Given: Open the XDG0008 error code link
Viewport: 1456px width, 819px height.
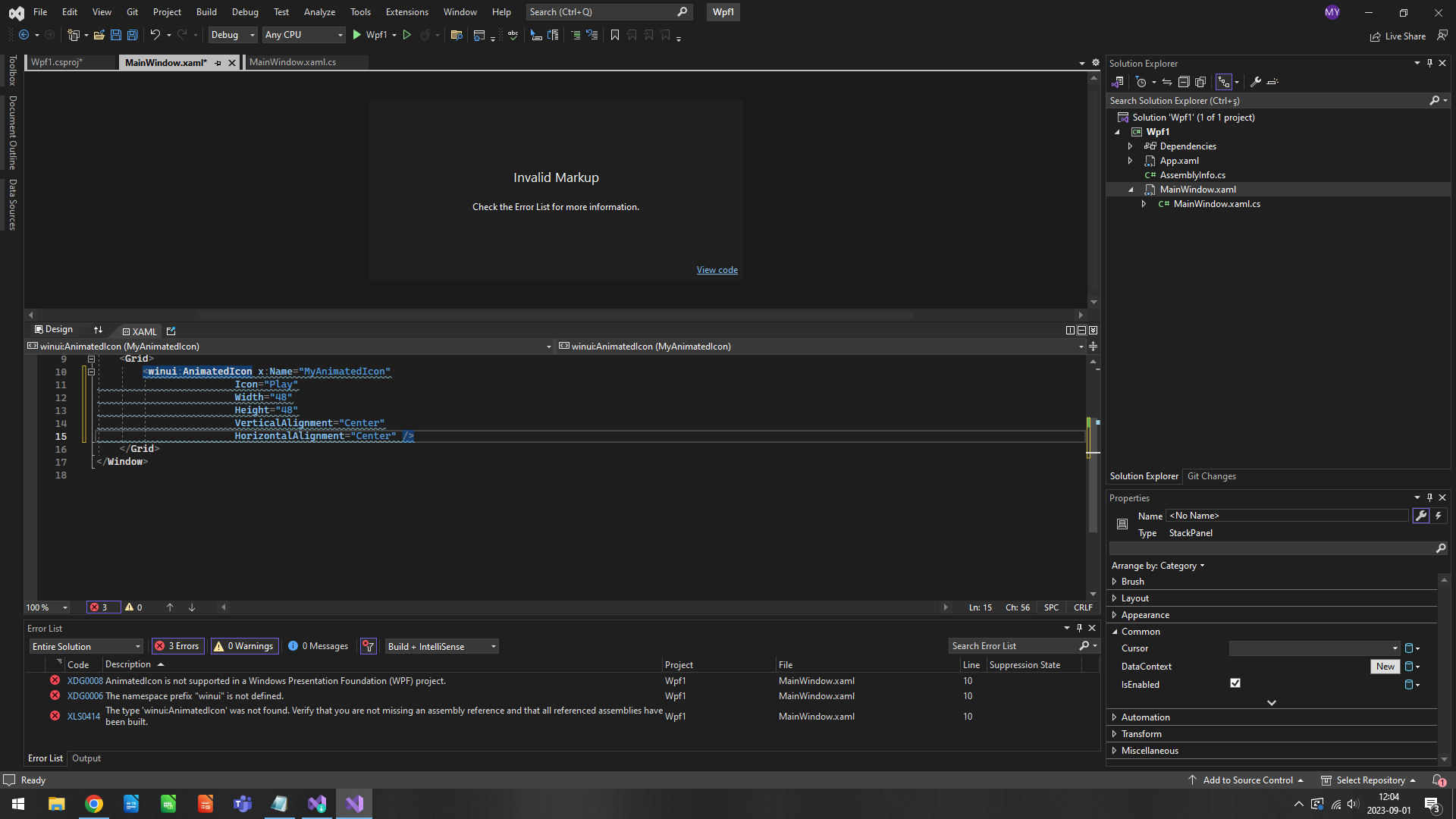Looking at the screenshot, I should 85,681.
